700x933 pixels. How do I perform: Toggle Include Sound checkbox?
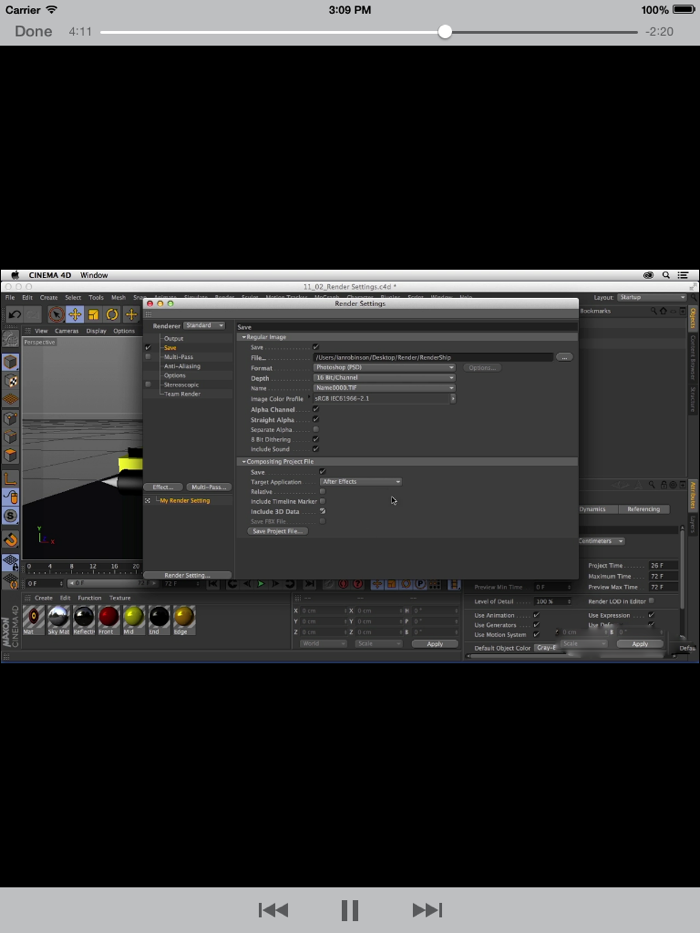click(315, 449)
